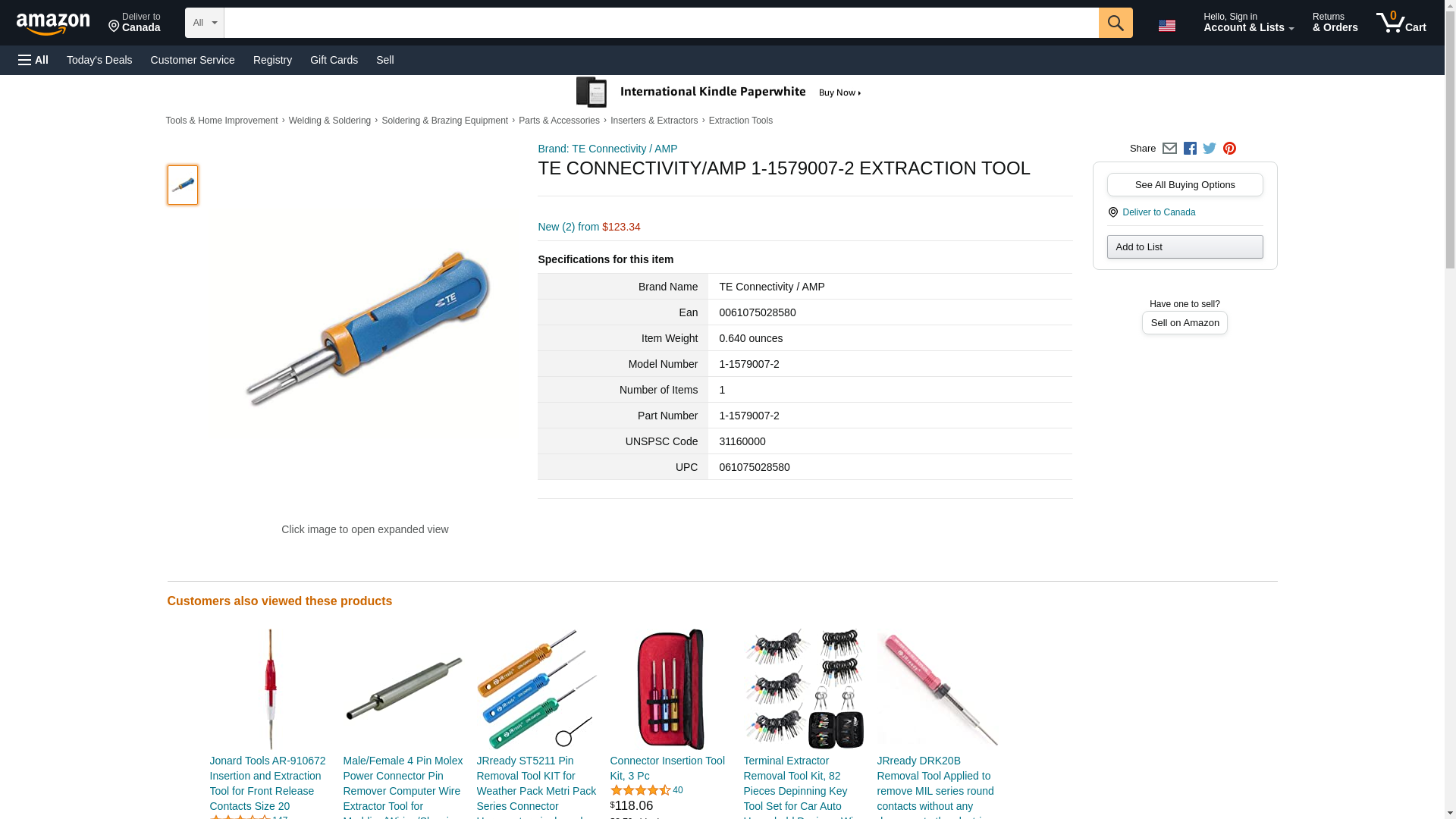This screenshot has width=1456, height=819.
Task: Share on Twitter icon
Action: point(1210,149)
